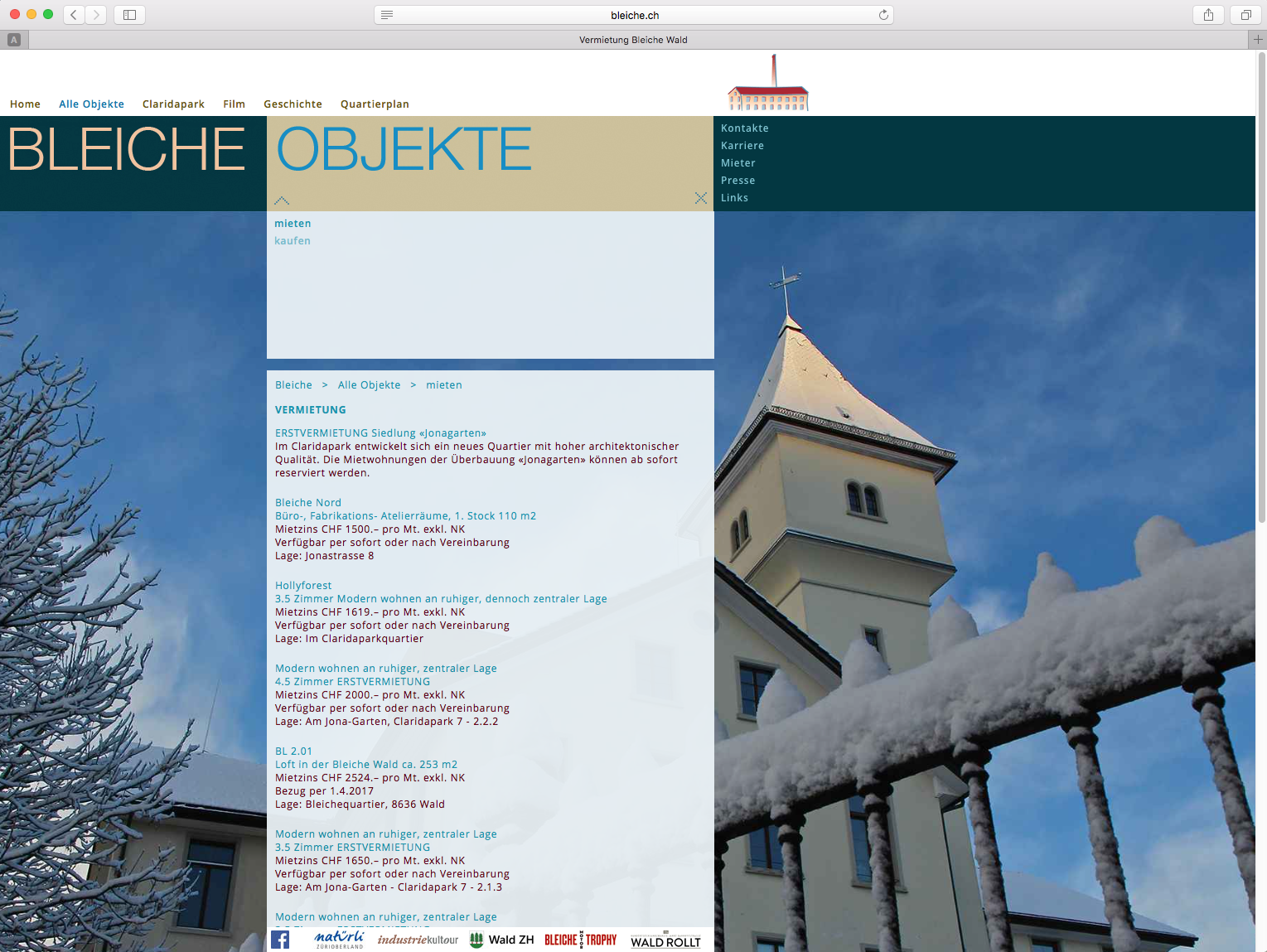This screenshot has width=1267, height=952.
Task: Select the Vermietung Bleiche Wald tab
Action: (633, 40)
